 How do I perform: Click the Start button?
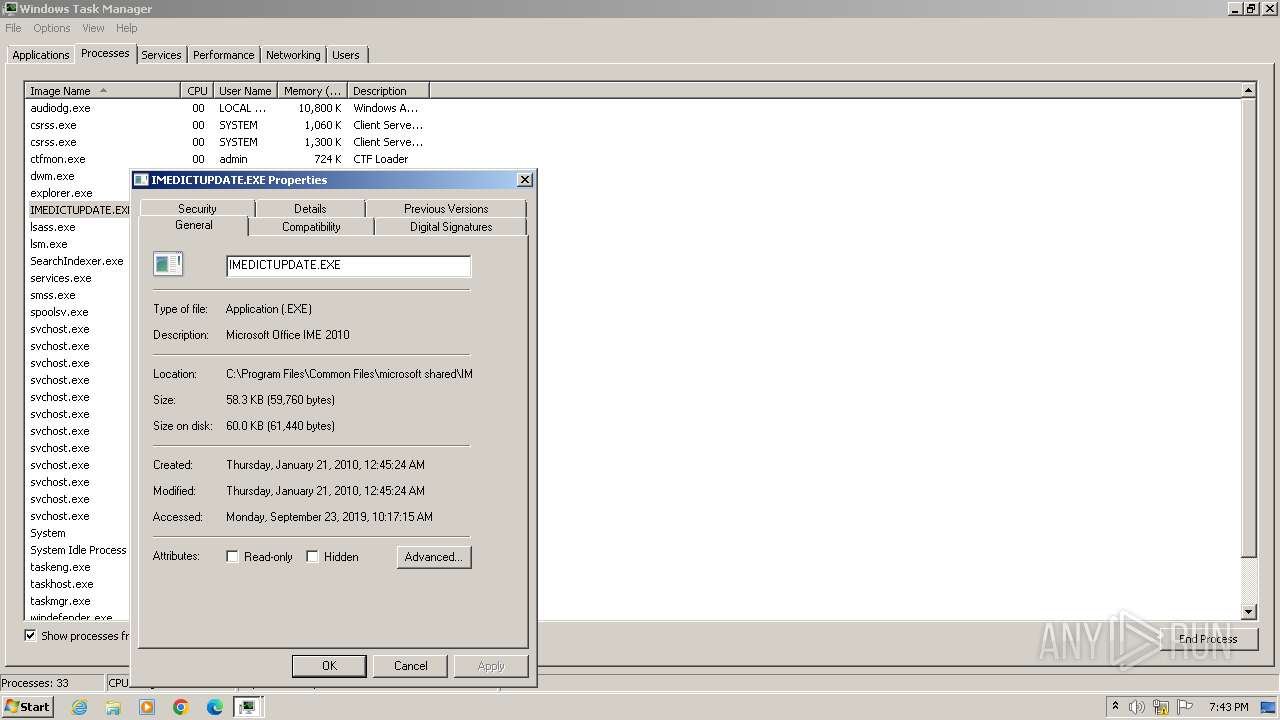pyautogui.click(x=28, y=707)
